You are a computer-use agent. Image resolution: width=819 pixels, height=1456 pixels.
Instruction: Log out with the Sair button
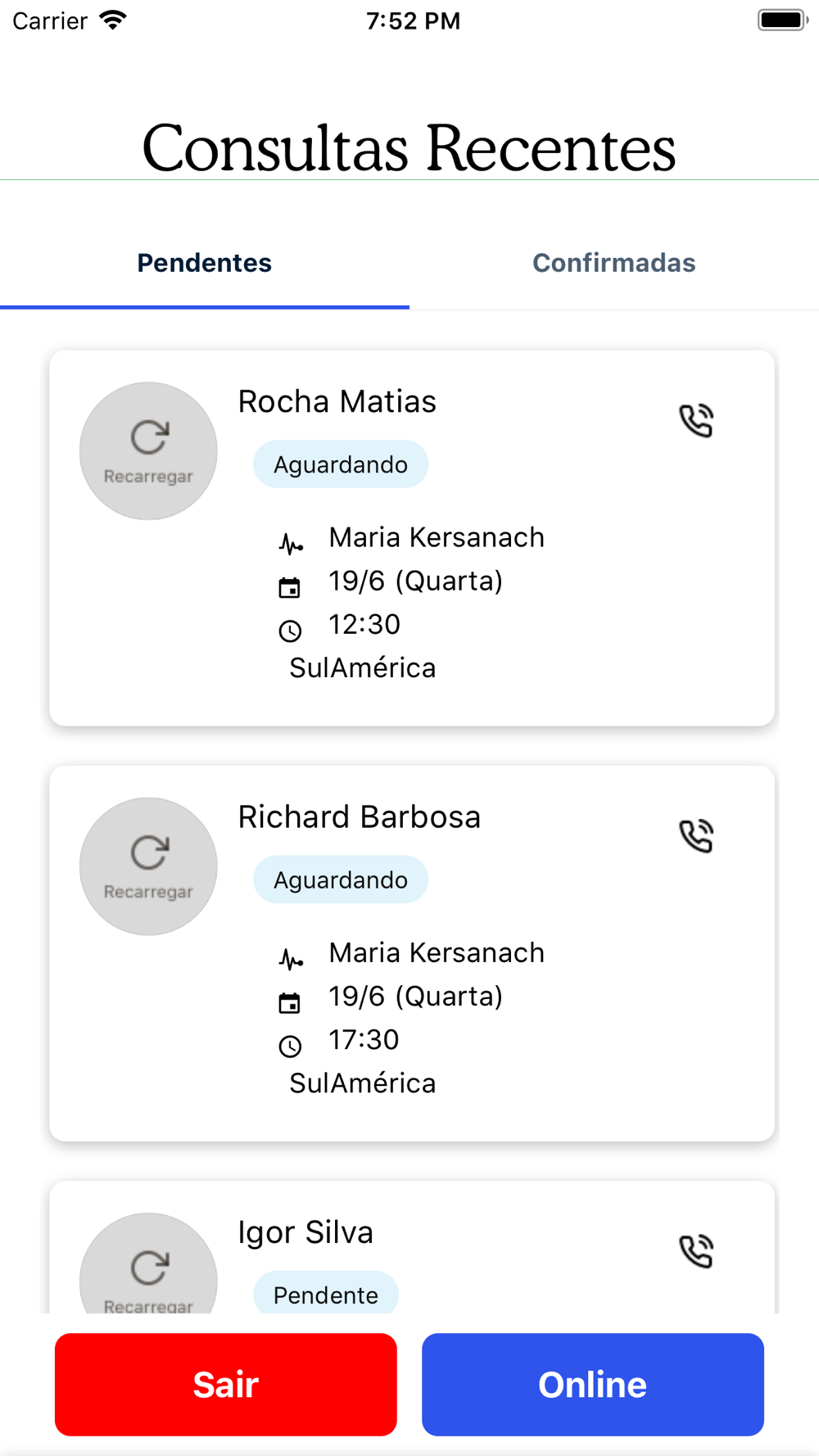[226, 1385]
